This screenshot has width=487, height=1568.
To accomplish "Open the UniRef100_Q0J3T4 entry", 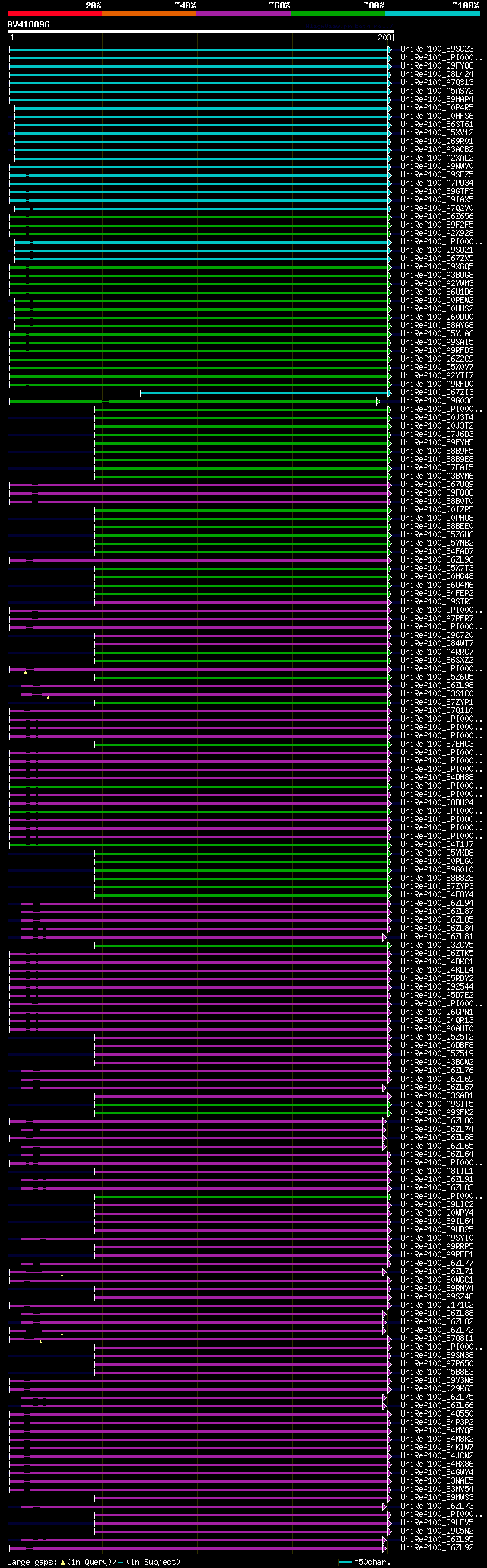I will (437, 418).
